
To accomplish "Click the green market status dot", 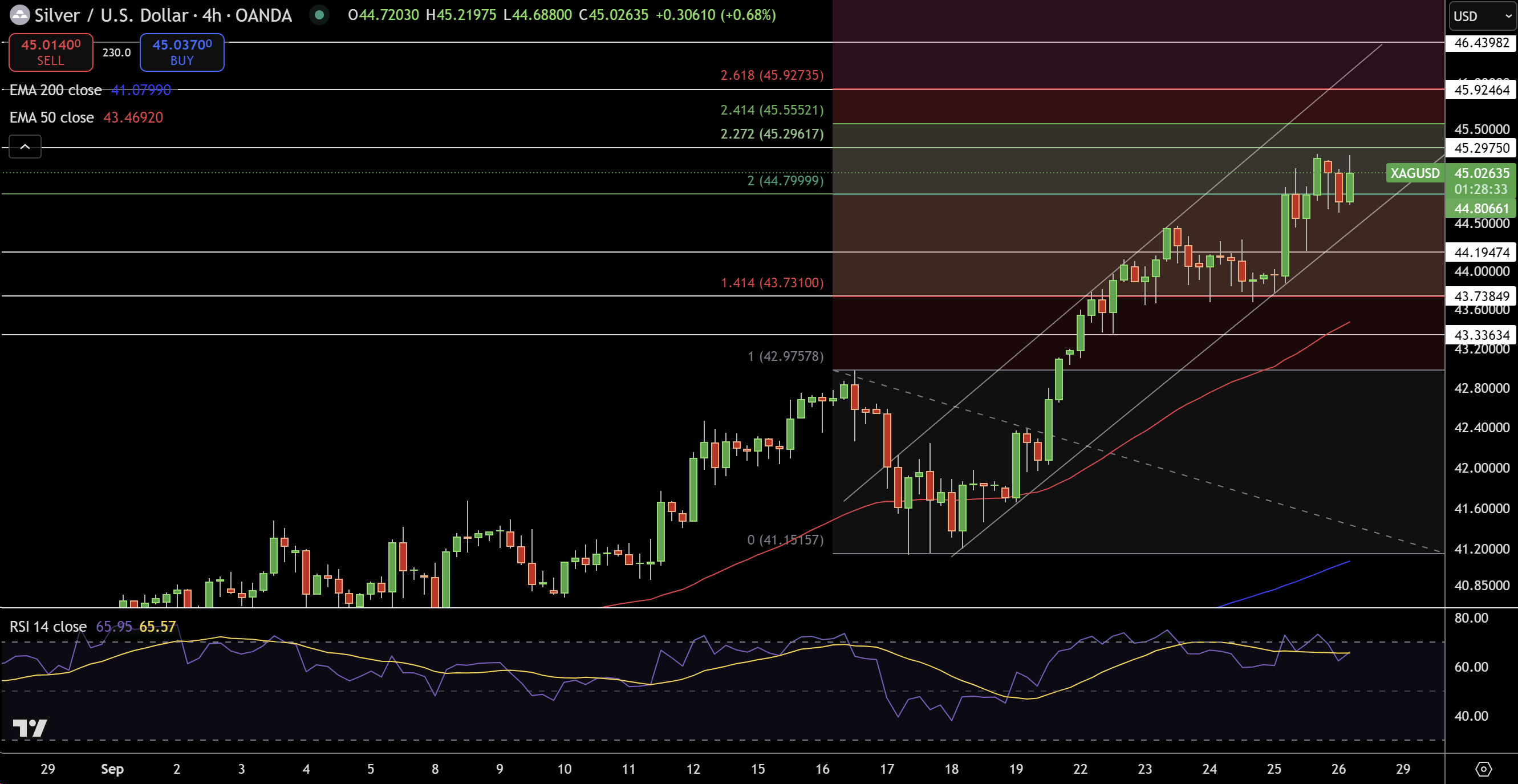I will (319, 15).
